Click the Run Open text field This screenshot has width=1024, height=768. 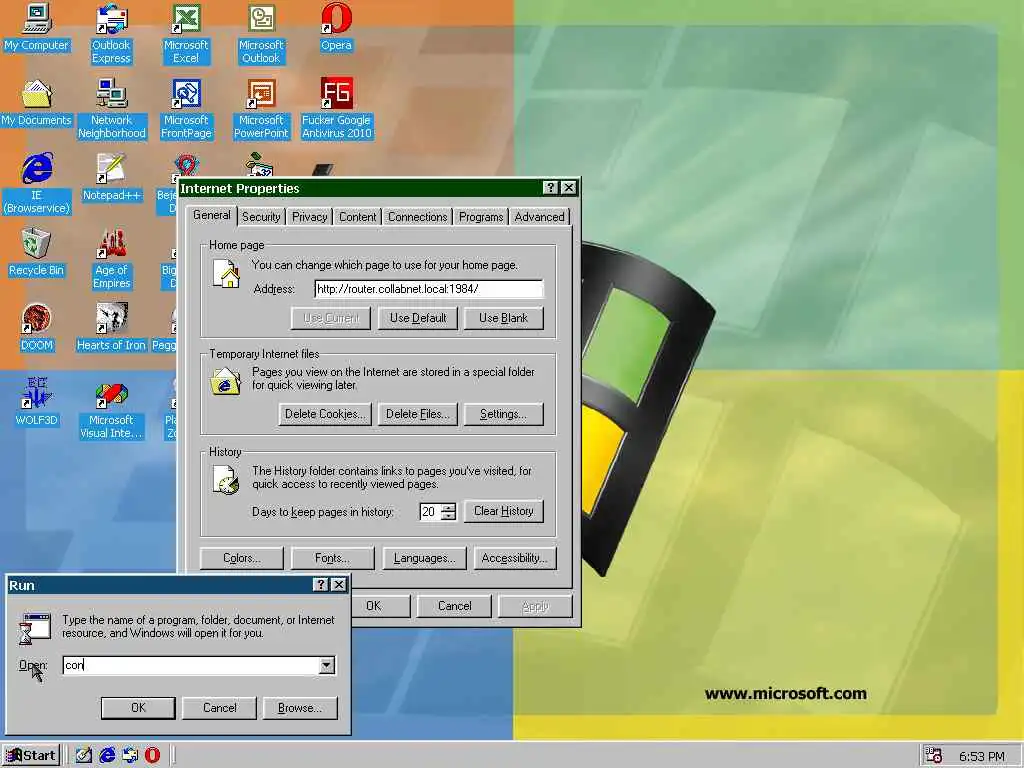(x=191, y=665)
